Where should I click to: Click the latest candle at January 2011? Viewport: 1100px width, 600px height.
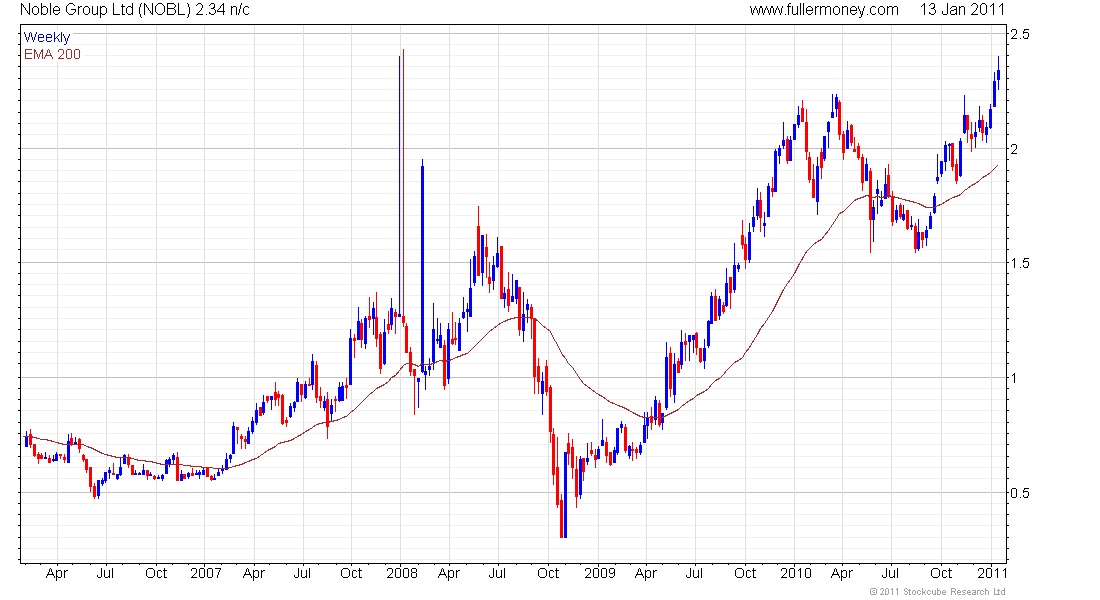point(998,71)
